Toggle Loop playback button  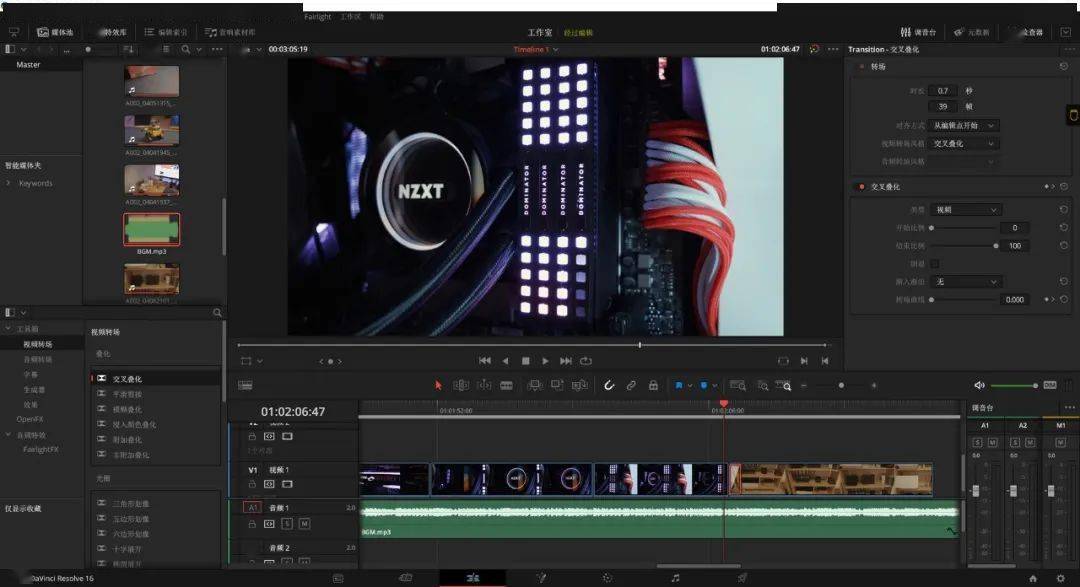click(x=585, y=360)
